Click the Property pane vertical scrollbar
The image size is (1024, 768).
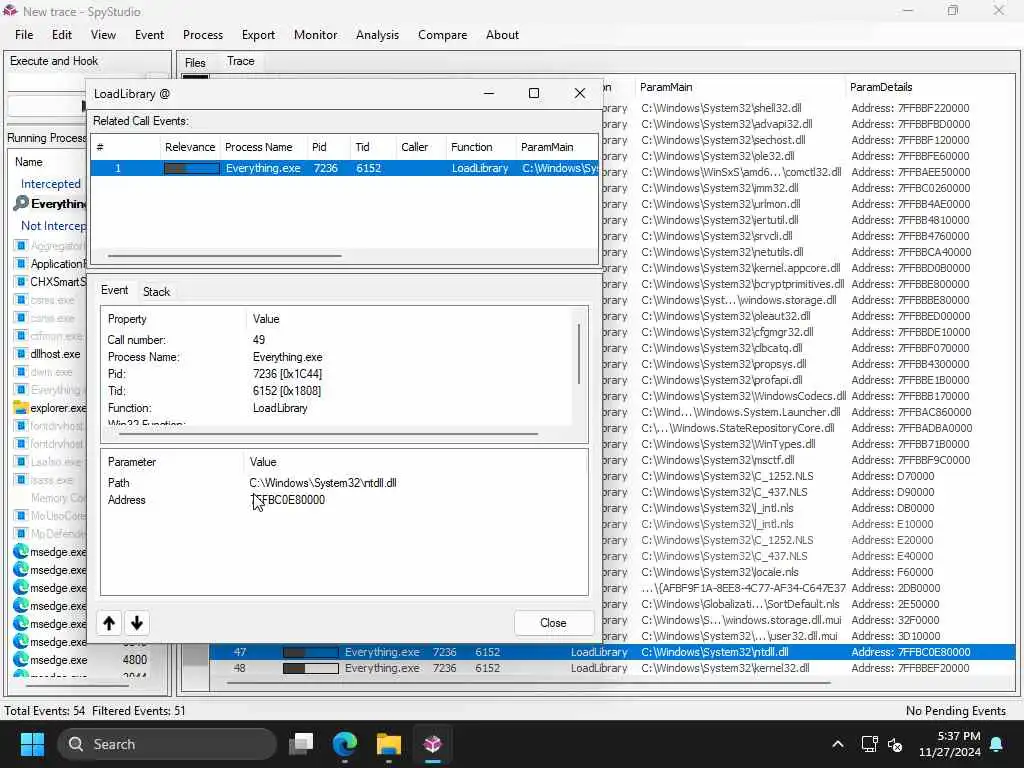point(579,354)
